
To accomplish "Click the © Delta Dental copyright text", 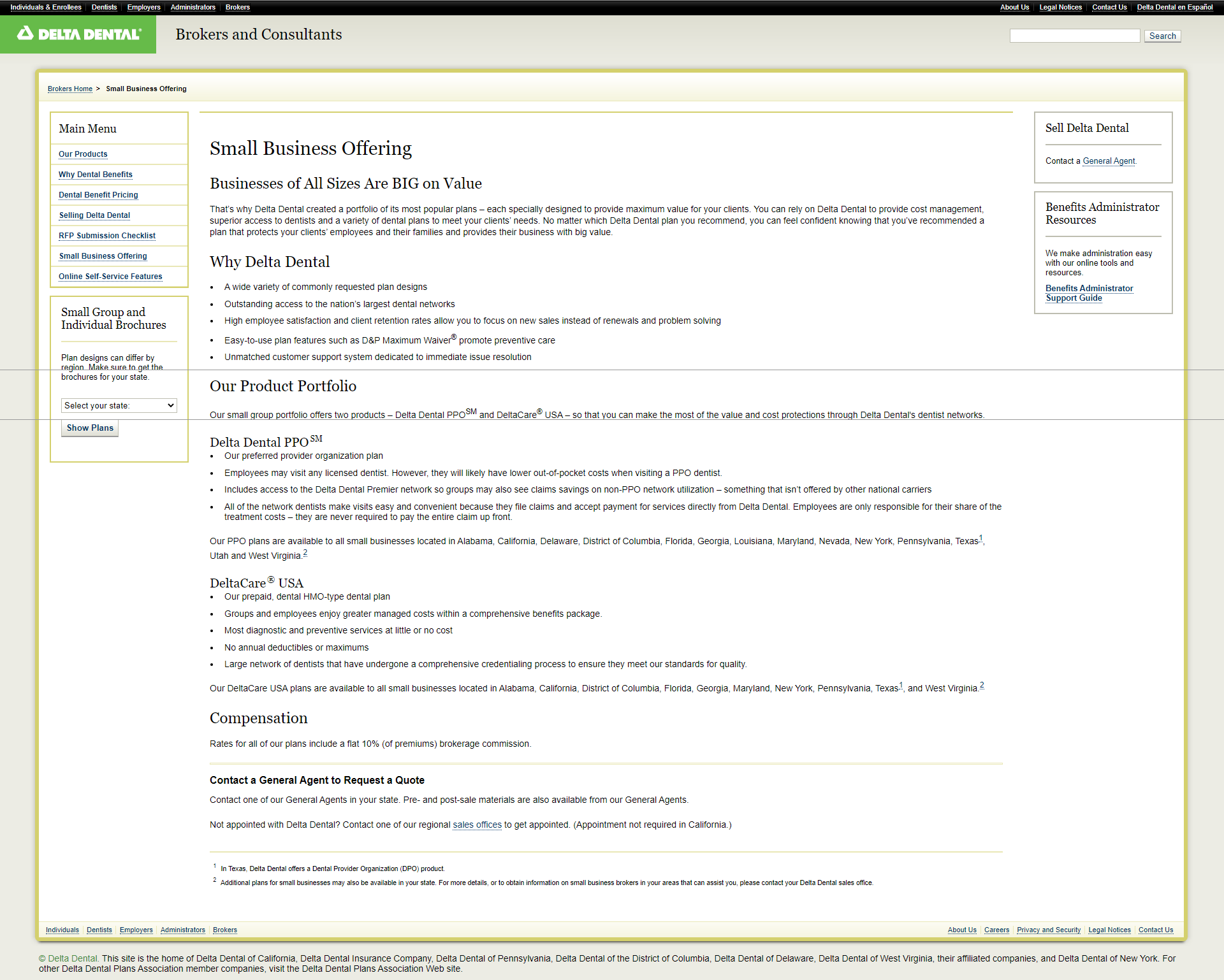I will (68, 958).
